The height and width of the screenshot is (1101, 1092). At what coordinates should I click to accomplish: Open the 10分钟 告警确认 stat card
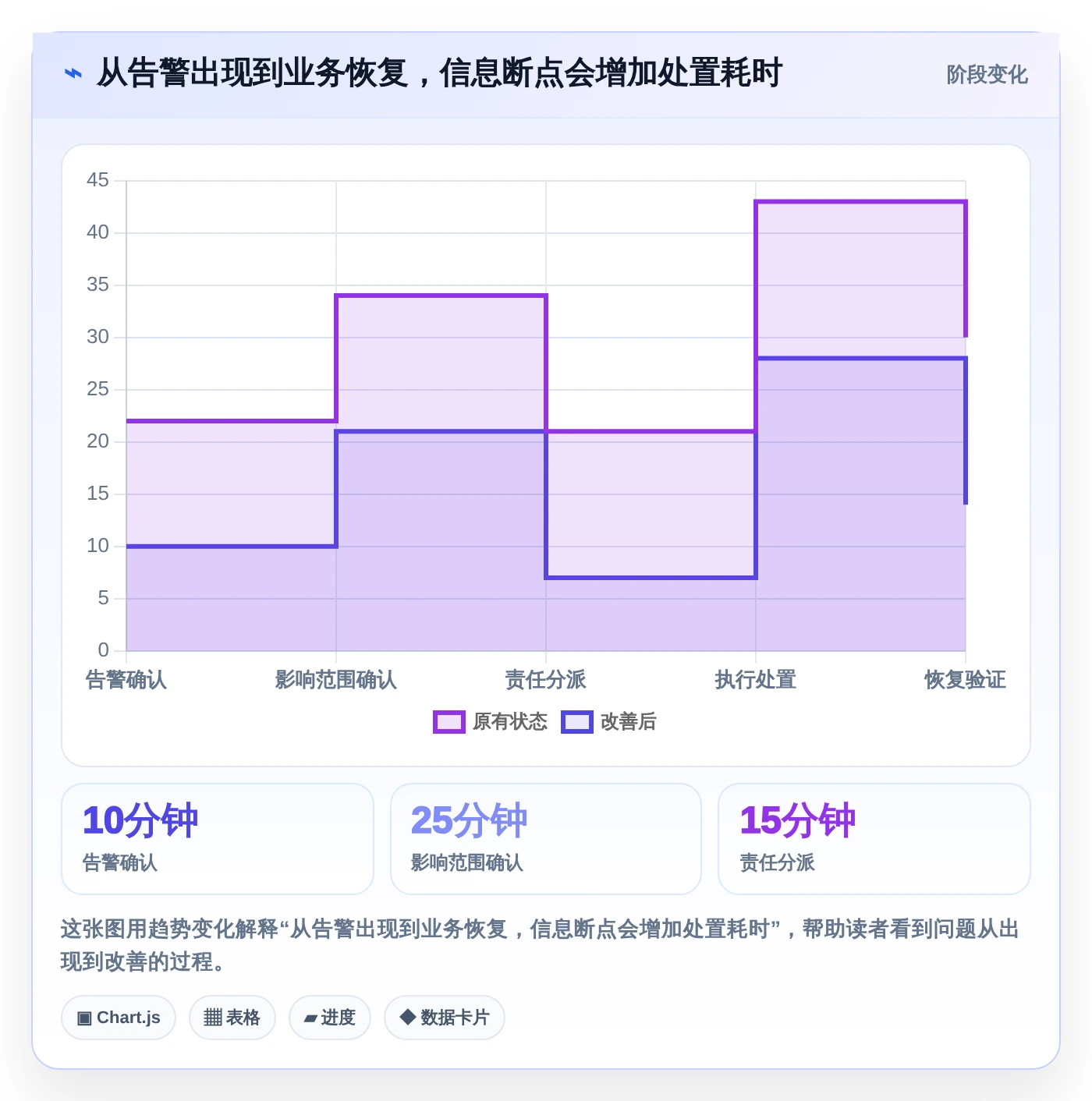[x=218, y=839]
